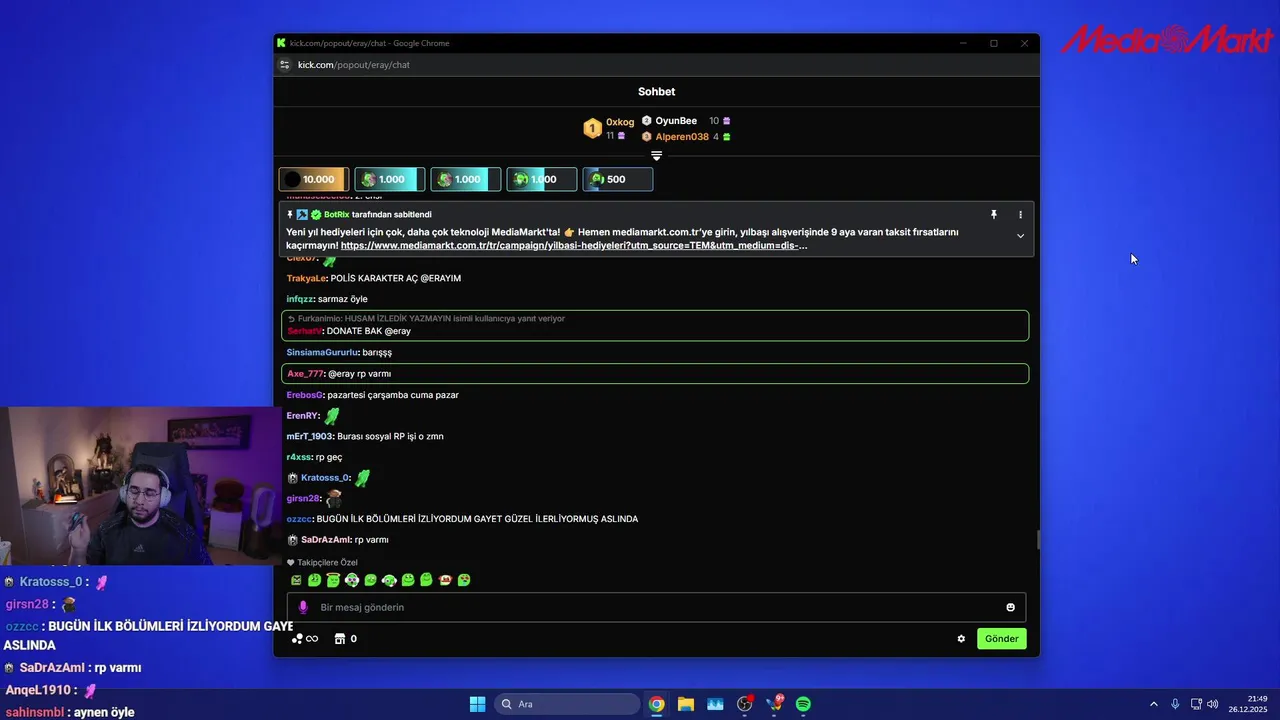Click the system tray microphone icon

tap(1175, 704)
